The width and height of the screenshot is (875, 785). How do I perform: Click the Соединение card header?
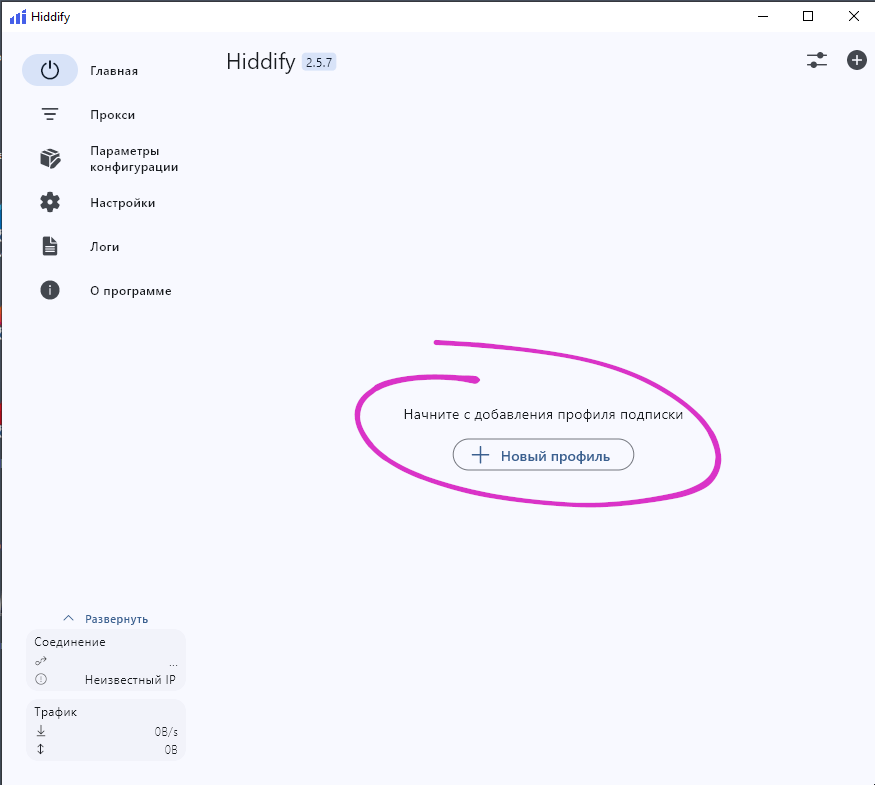[x=70, y=642]
